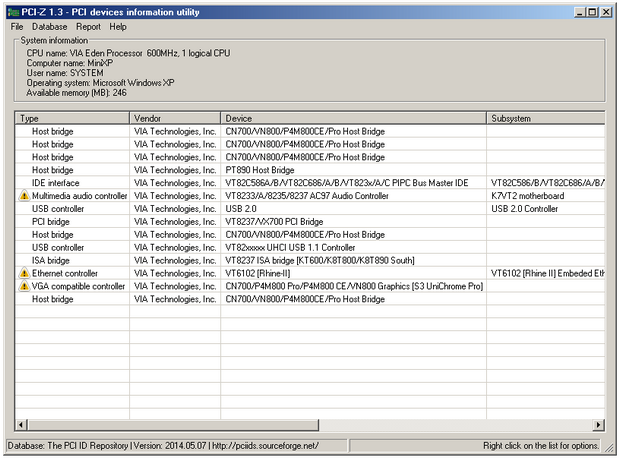
Task: Sort list by Type column header
Action: (72, 118)
